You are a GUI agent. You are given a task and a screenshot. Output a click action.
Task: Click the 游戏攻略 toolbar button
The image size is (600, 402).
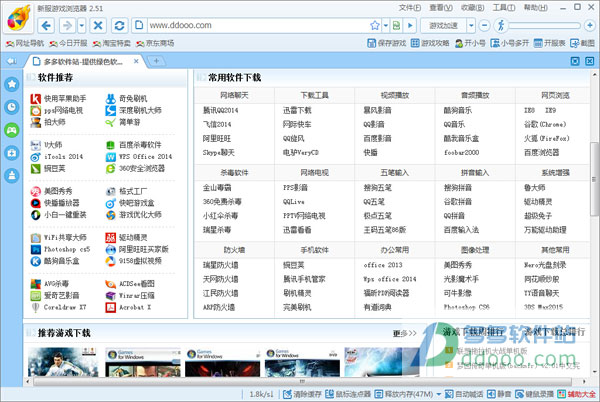coord(430,43)
